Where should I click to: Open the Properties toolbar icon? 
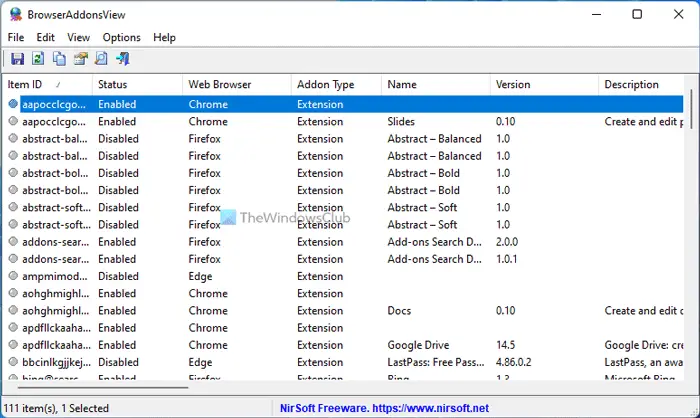[80, 59]
